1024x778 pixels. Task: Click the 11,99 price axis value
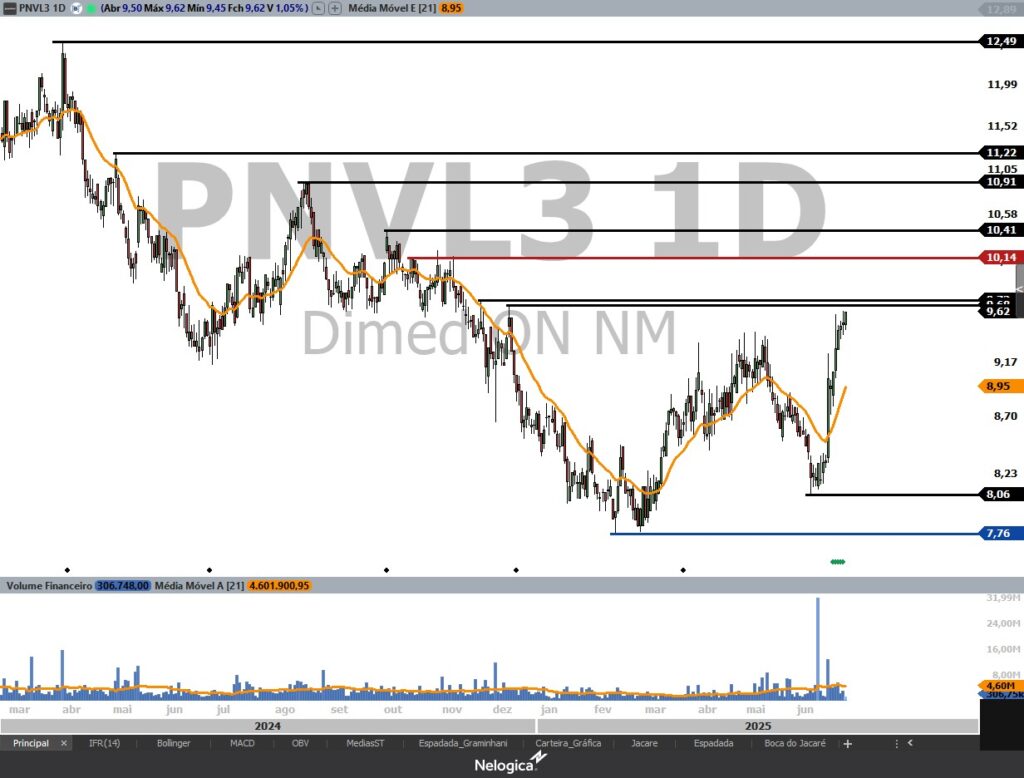1002,84
